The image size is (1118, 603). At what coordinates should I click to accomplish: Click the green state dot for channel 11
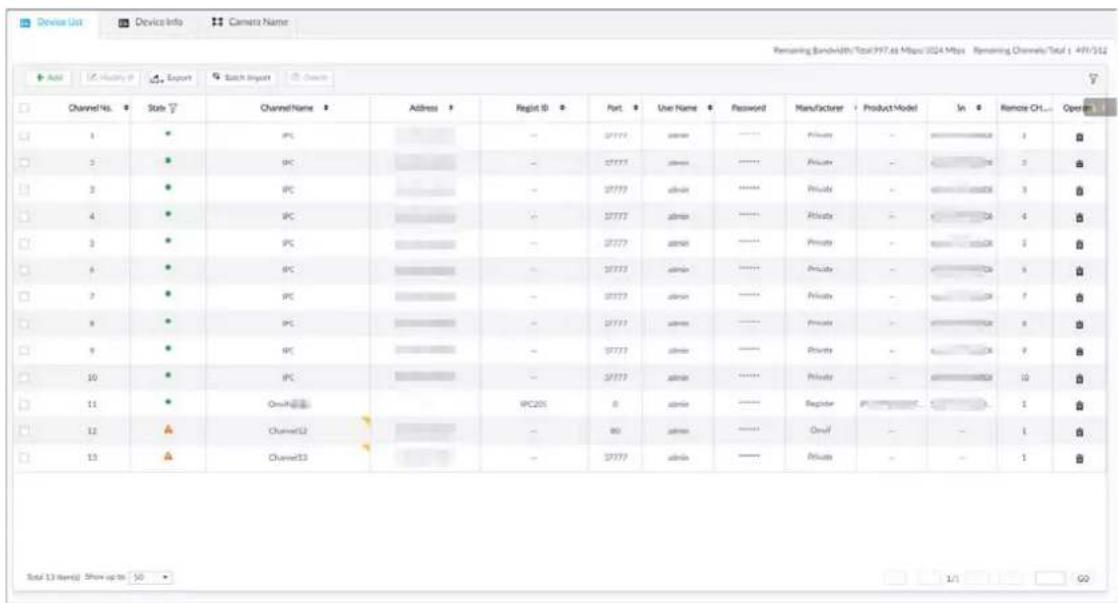point(168,402)
